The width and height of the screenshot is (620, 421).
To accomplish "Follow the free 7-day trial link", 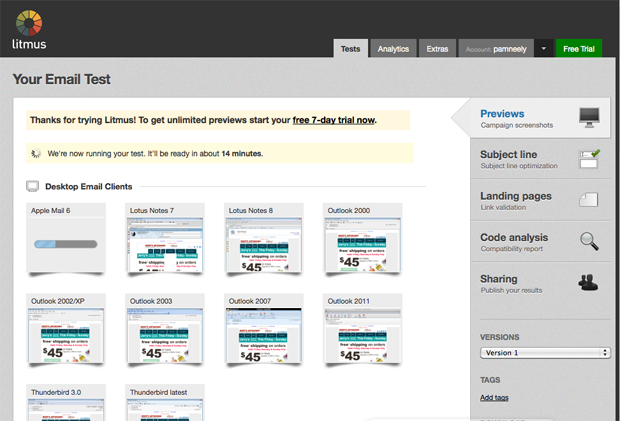I will pos(334,120).
